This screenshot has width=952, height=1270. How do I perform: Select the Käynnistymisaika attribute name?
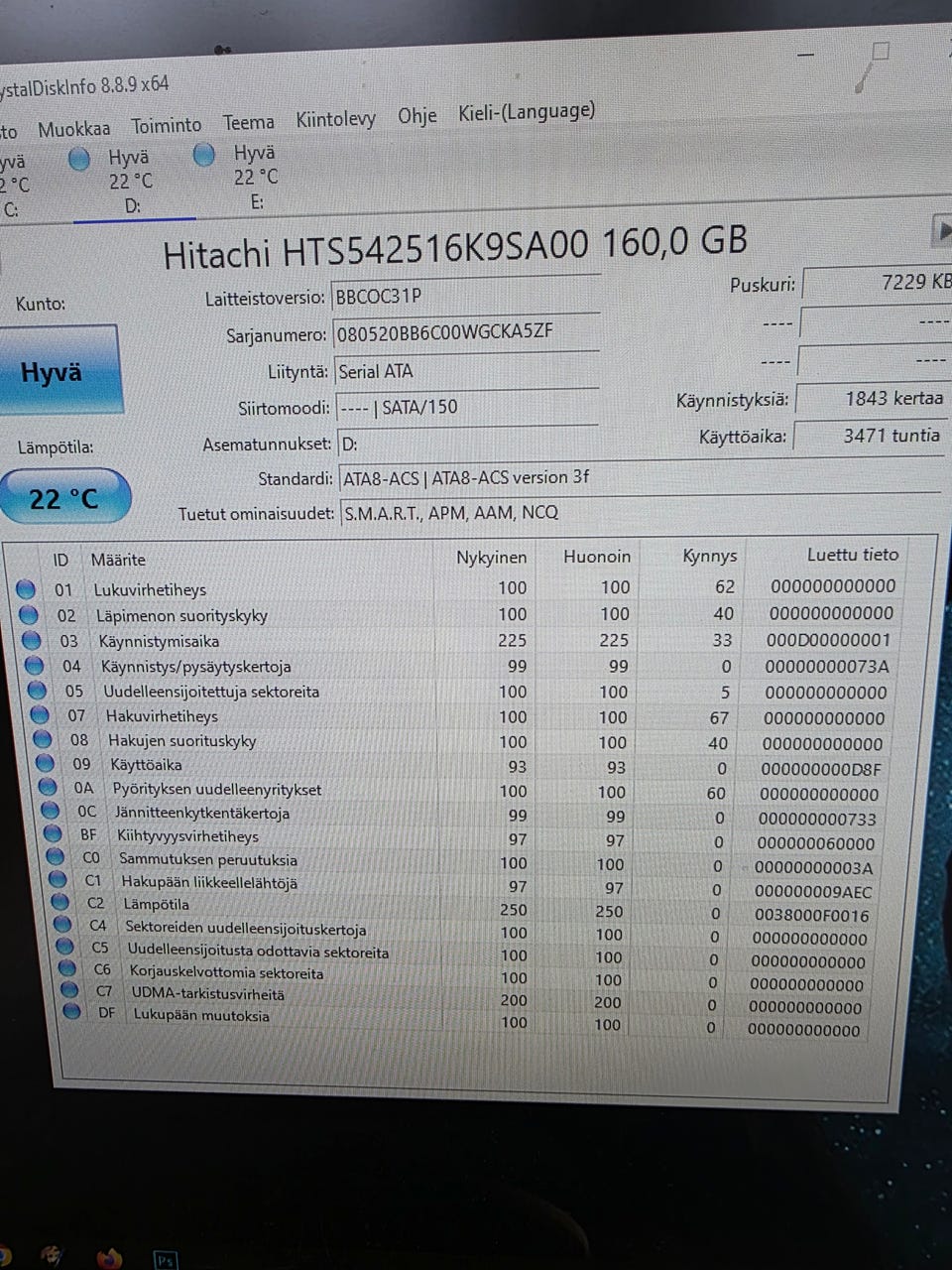coord(159,641)
